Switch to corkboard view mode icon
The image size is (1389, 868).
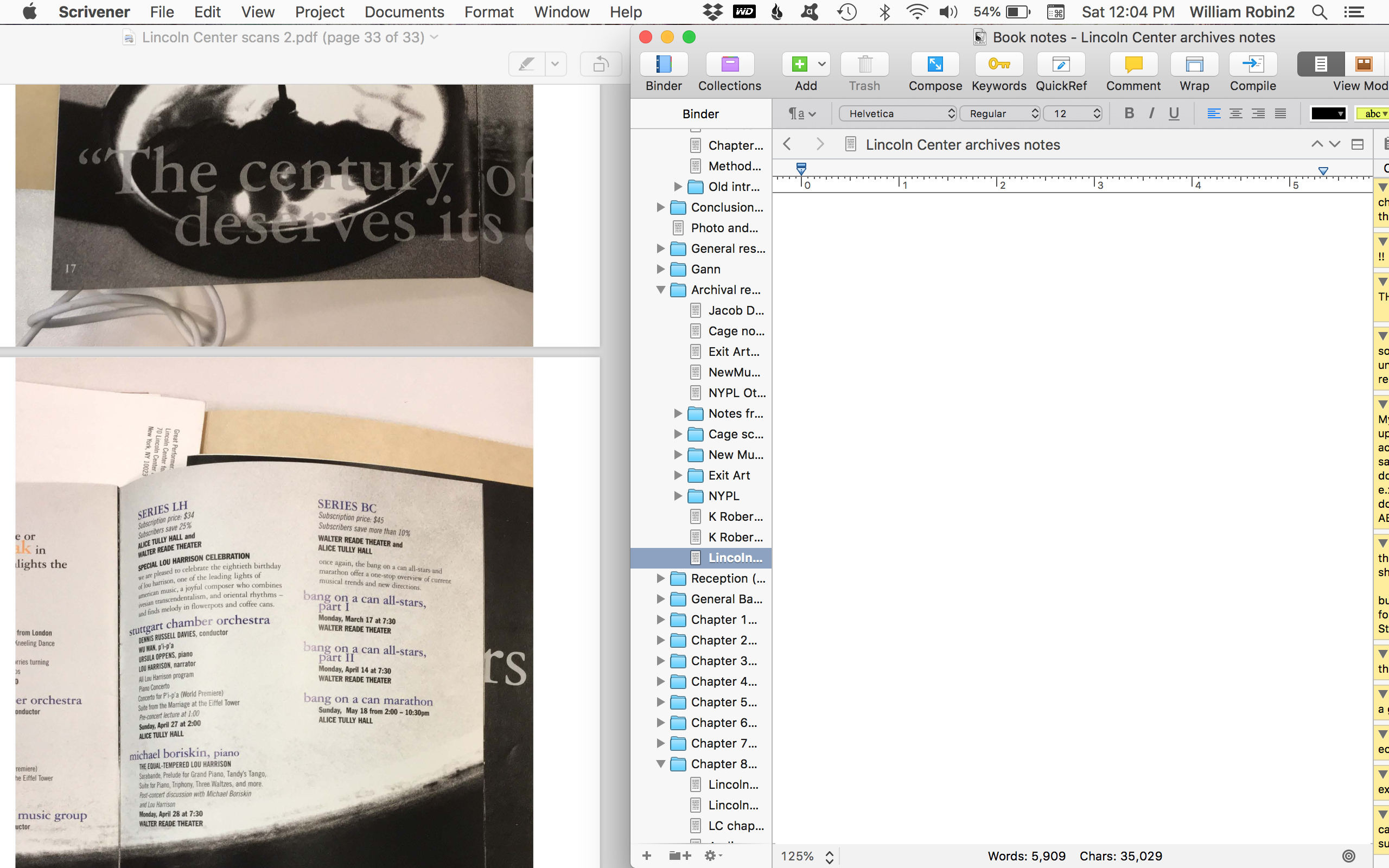coord(1363,65)
